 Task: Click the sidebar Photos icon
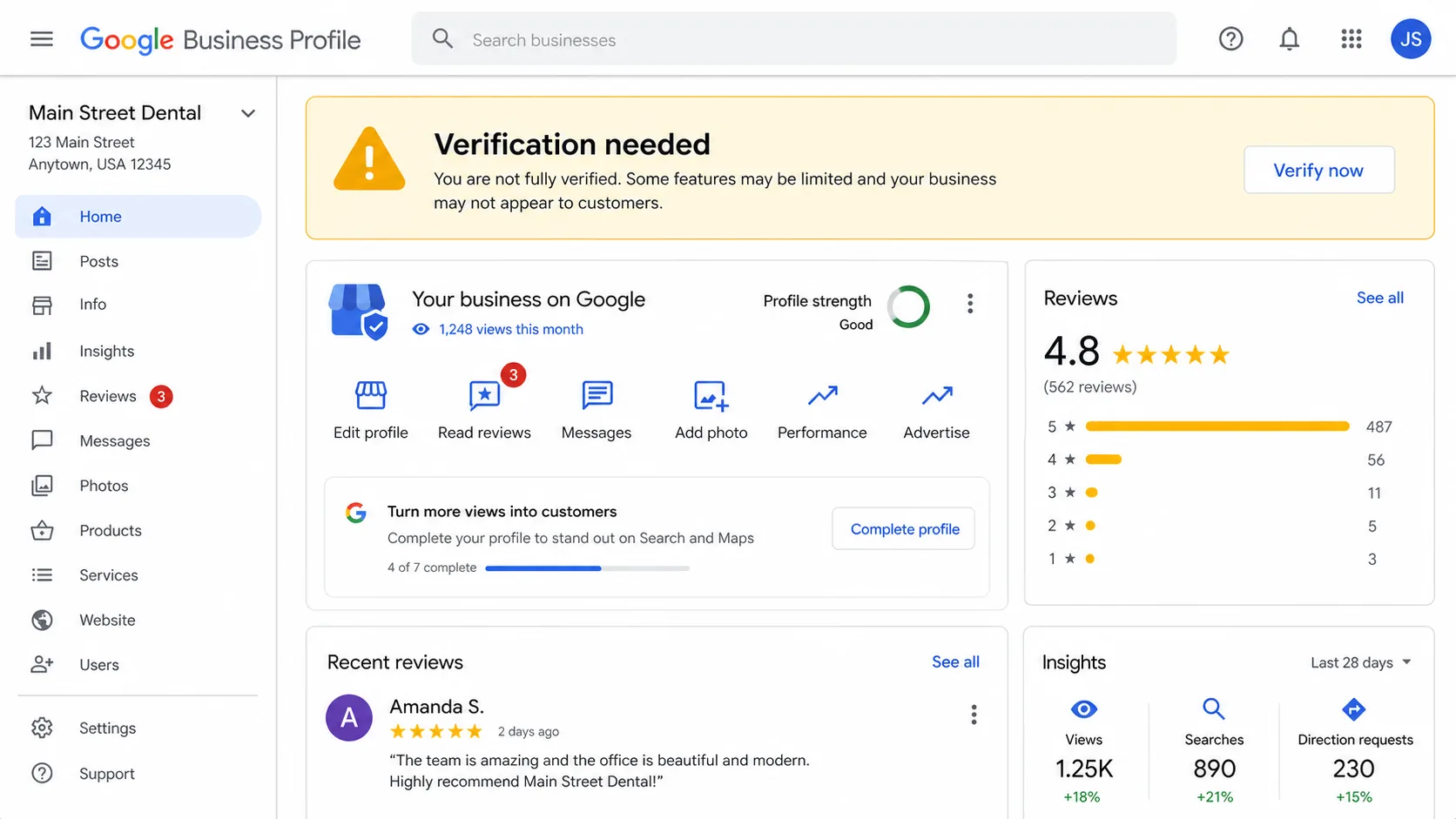pos(42,486)
